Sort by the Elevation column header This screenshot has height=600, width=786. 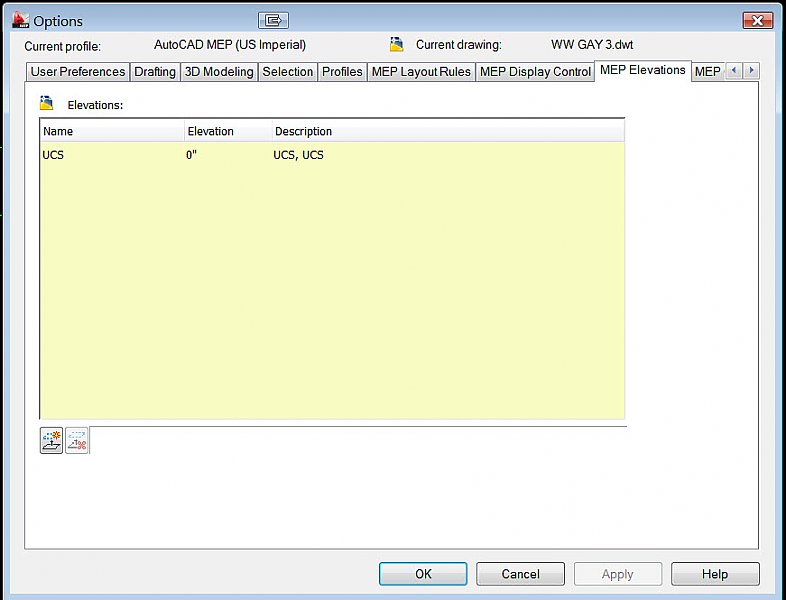pyautogui.click(x=228, y=131)
